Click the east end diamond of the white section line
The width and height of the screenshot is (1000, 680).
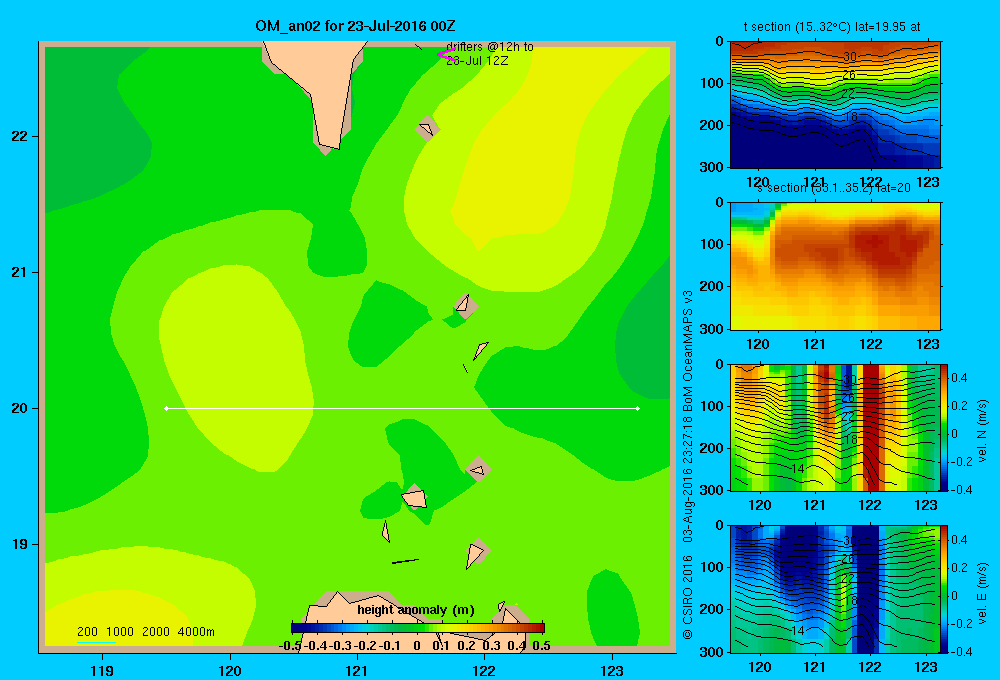click(637, 408)
